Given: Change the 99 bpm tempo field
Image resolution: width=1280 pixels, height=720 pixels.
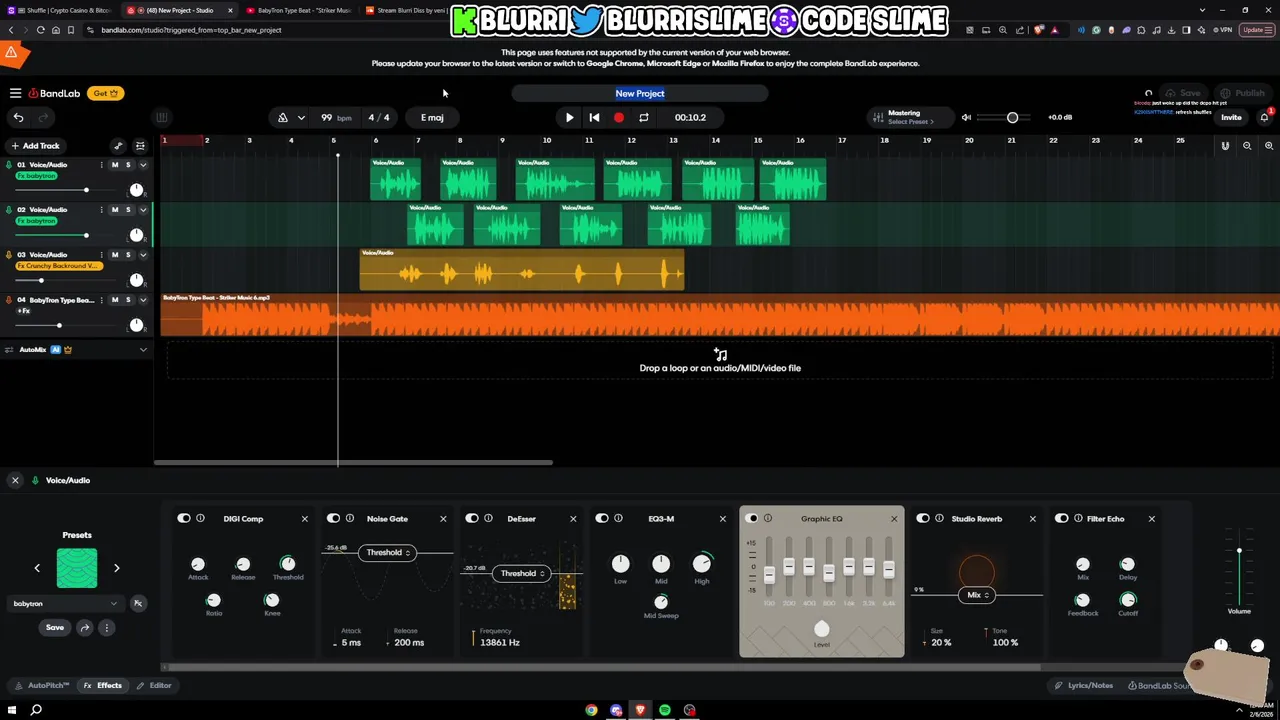Looking at the screenshot, I should pyautogui.click(x=335, y=118).
